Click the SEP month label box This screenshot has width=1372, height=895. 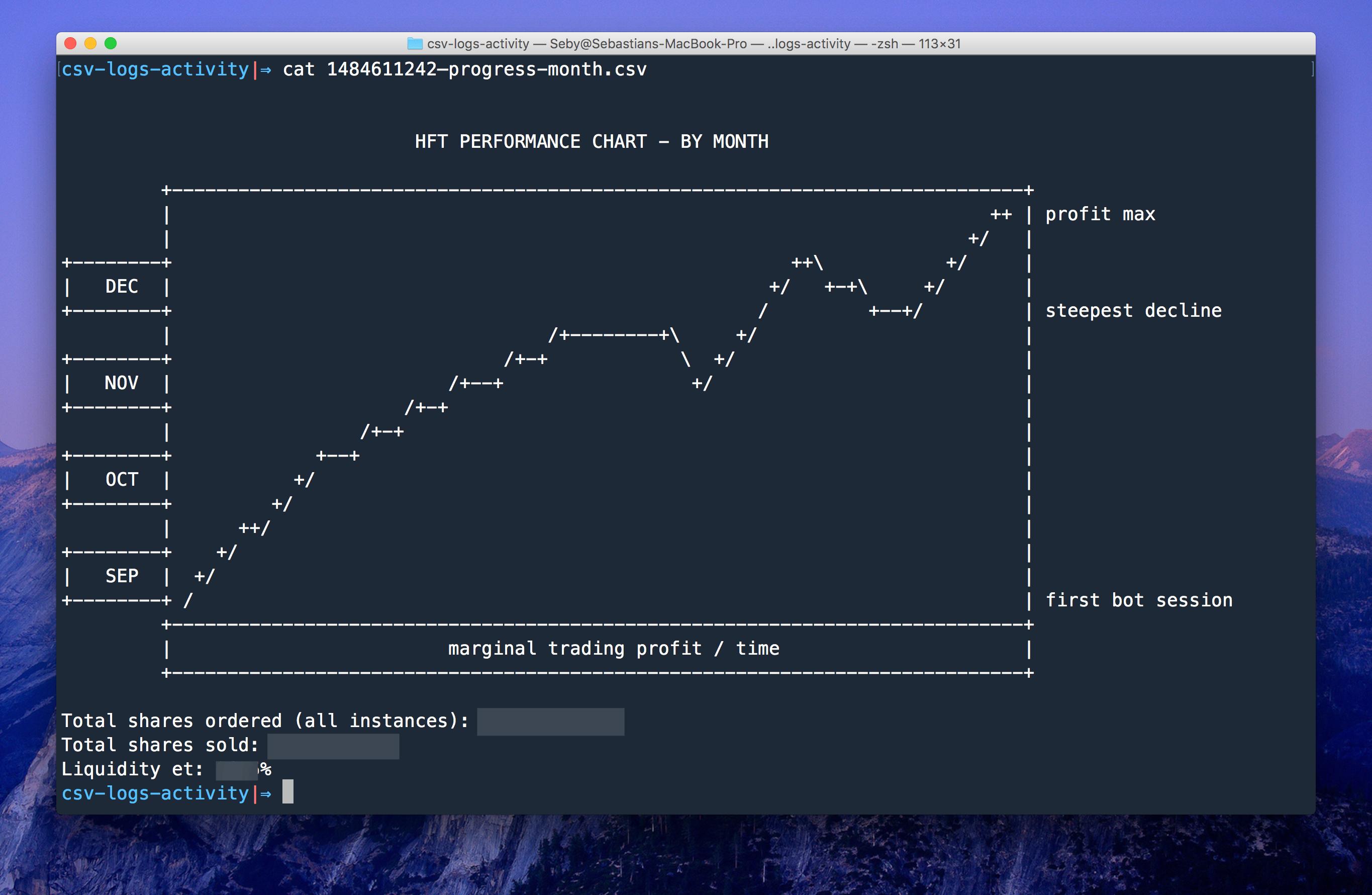point(121,576)
